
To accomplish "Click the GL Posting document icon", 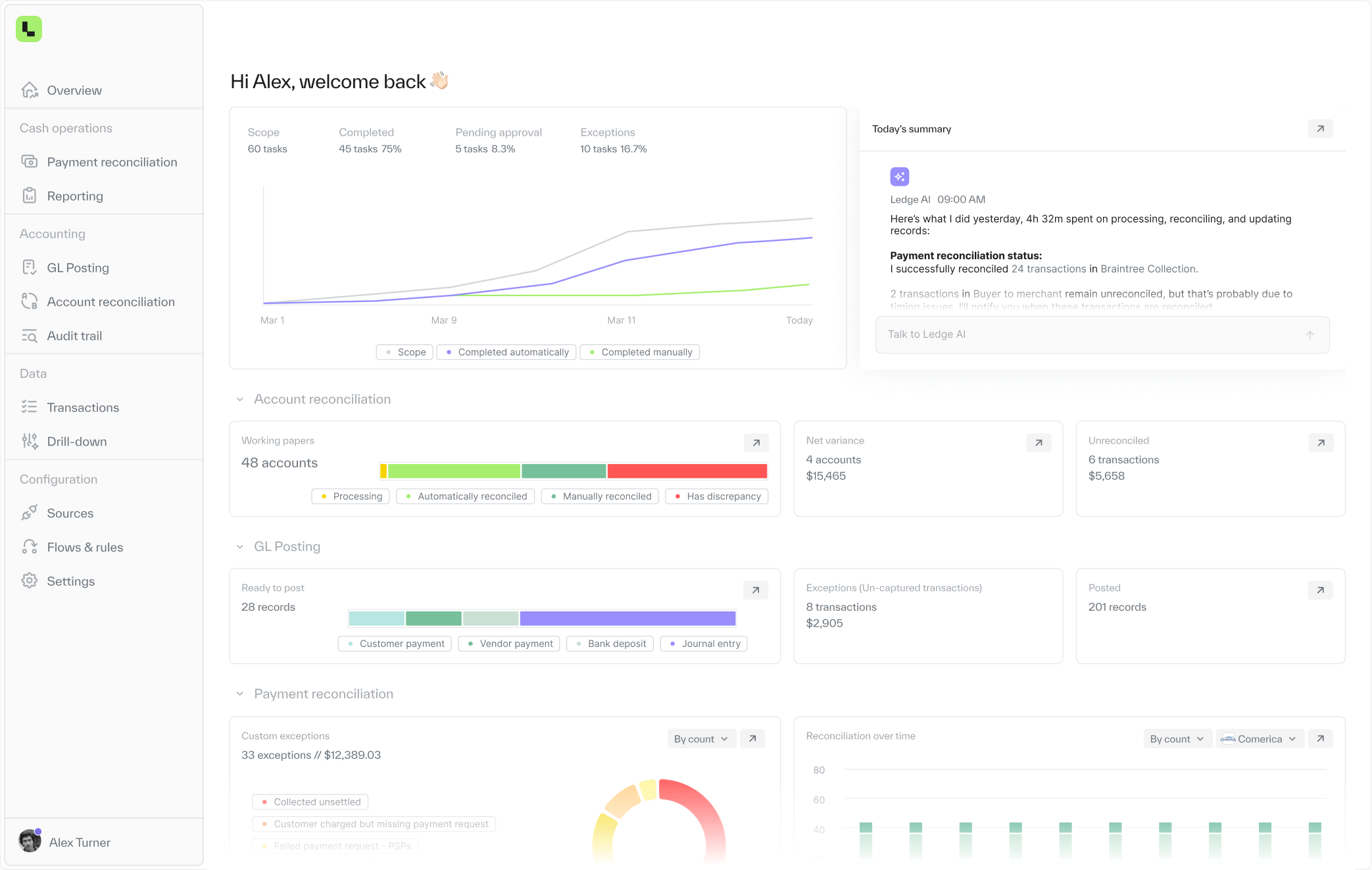I will pos(30,268).
